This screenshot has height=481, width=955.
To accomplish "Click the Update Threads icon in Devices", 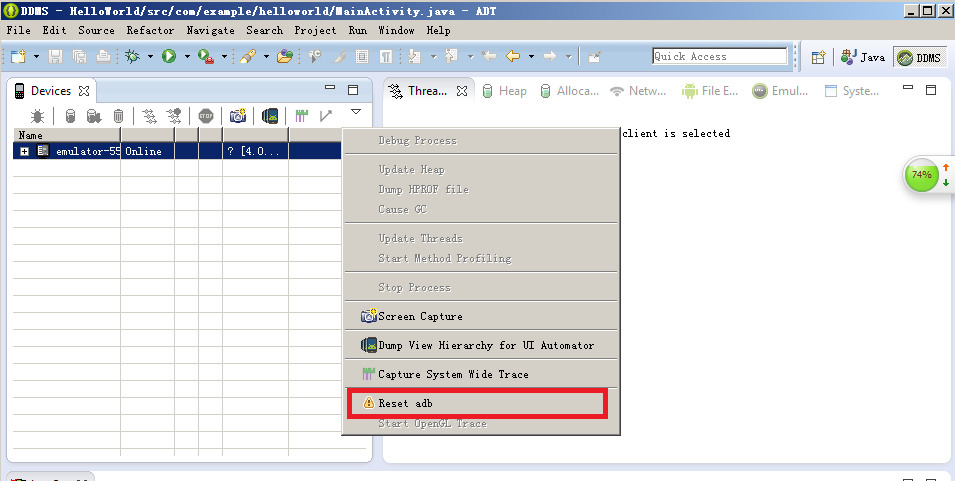I will (x=149, y=116).
